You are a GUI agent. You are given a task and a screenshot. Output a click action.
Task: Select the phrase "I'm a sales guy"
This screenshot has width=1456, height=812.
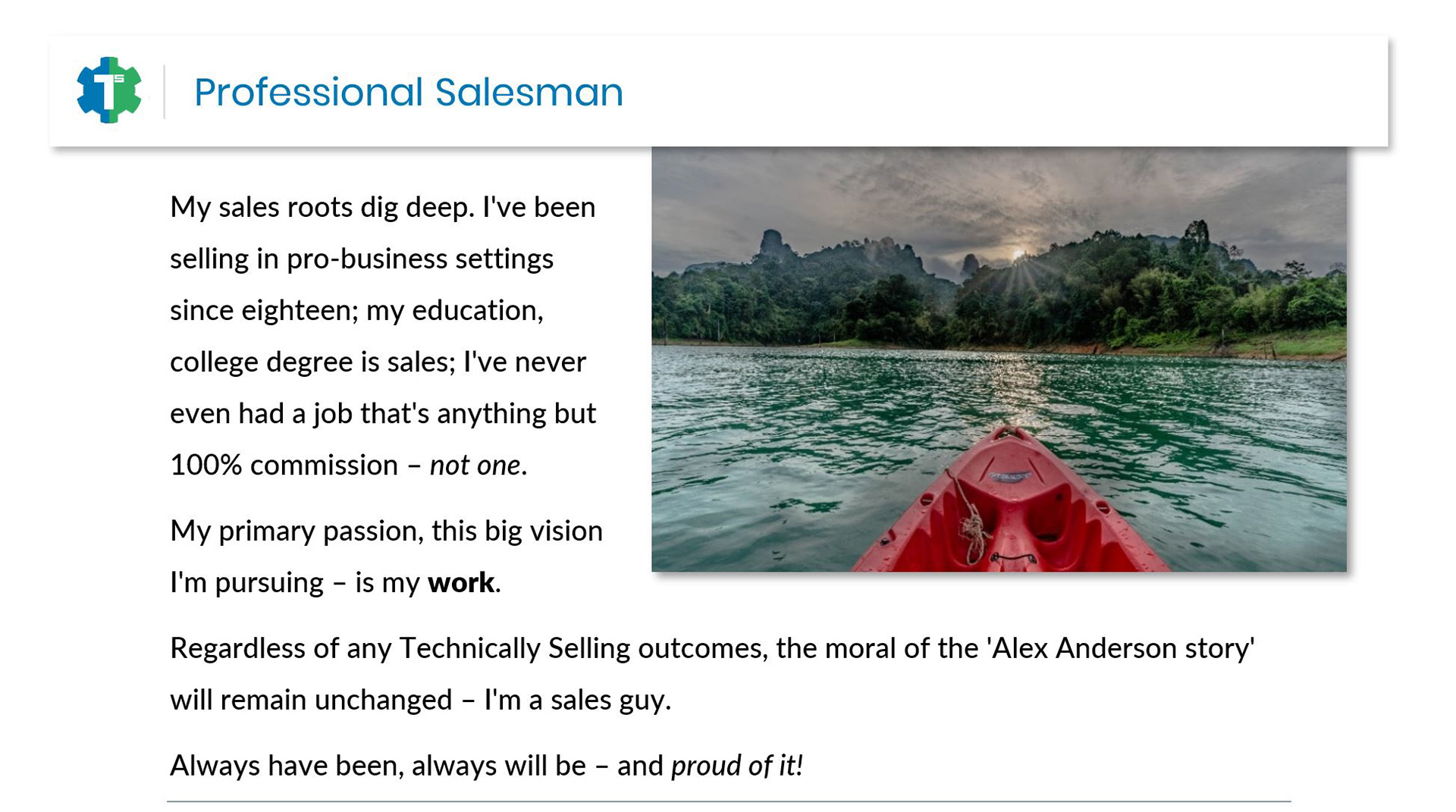[x=576, y=701]
